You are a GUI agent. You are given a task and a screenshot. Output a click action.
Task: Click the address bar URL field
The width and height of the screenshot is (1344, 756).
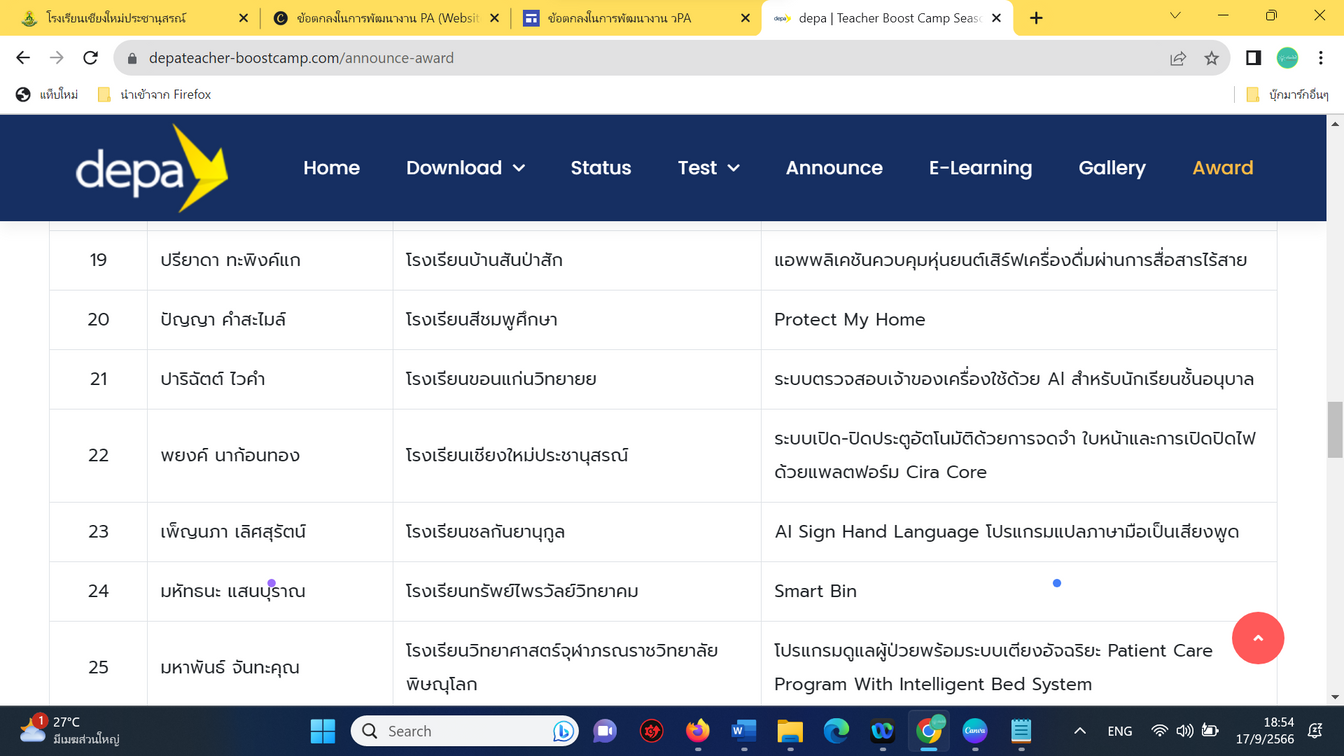pyautogui.click(x=640, y=58)
